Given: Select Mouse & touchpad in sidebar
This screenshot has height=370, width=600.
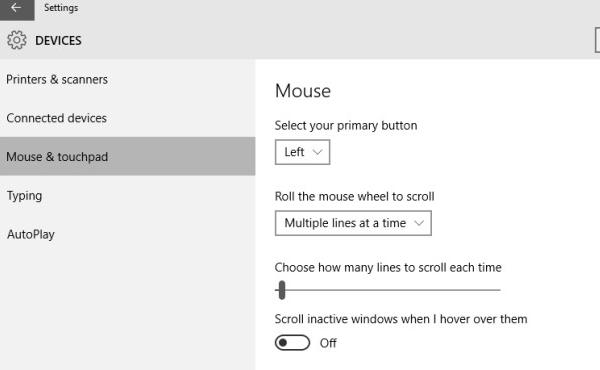Looking at the screenshot, I should [x=127, y=156].
